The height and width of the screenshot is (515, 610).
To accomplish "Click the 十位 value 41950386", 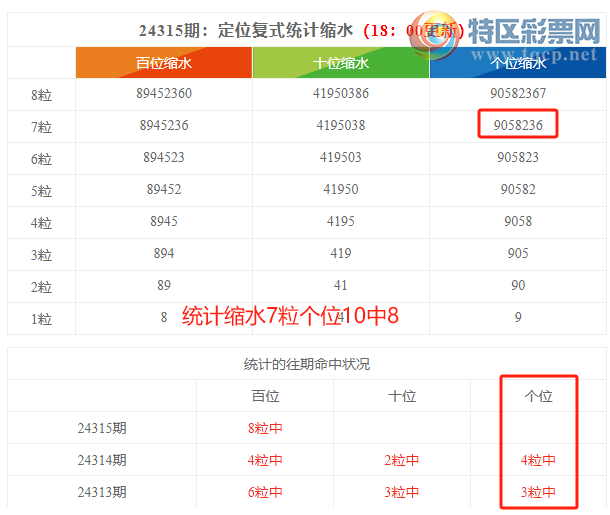I will tap(341, 94).
